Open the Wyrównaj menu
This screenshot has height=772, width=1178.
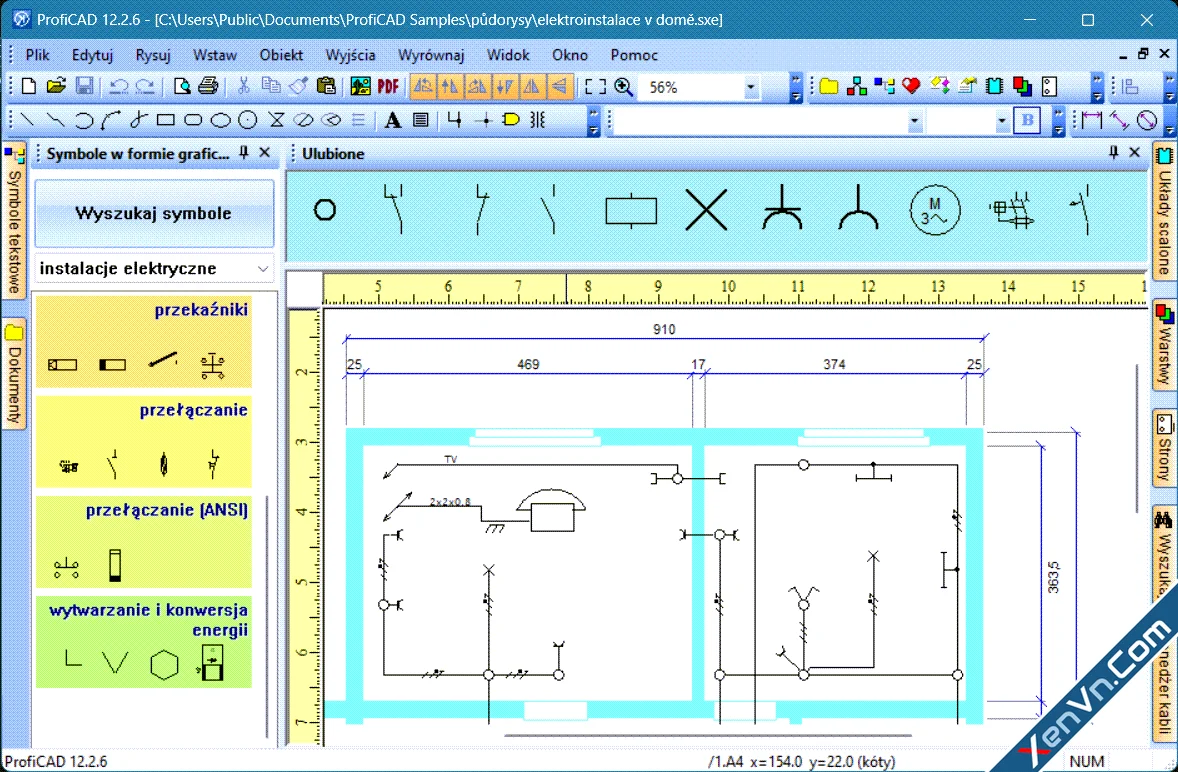pyautogui.click(x=431, y=55)
